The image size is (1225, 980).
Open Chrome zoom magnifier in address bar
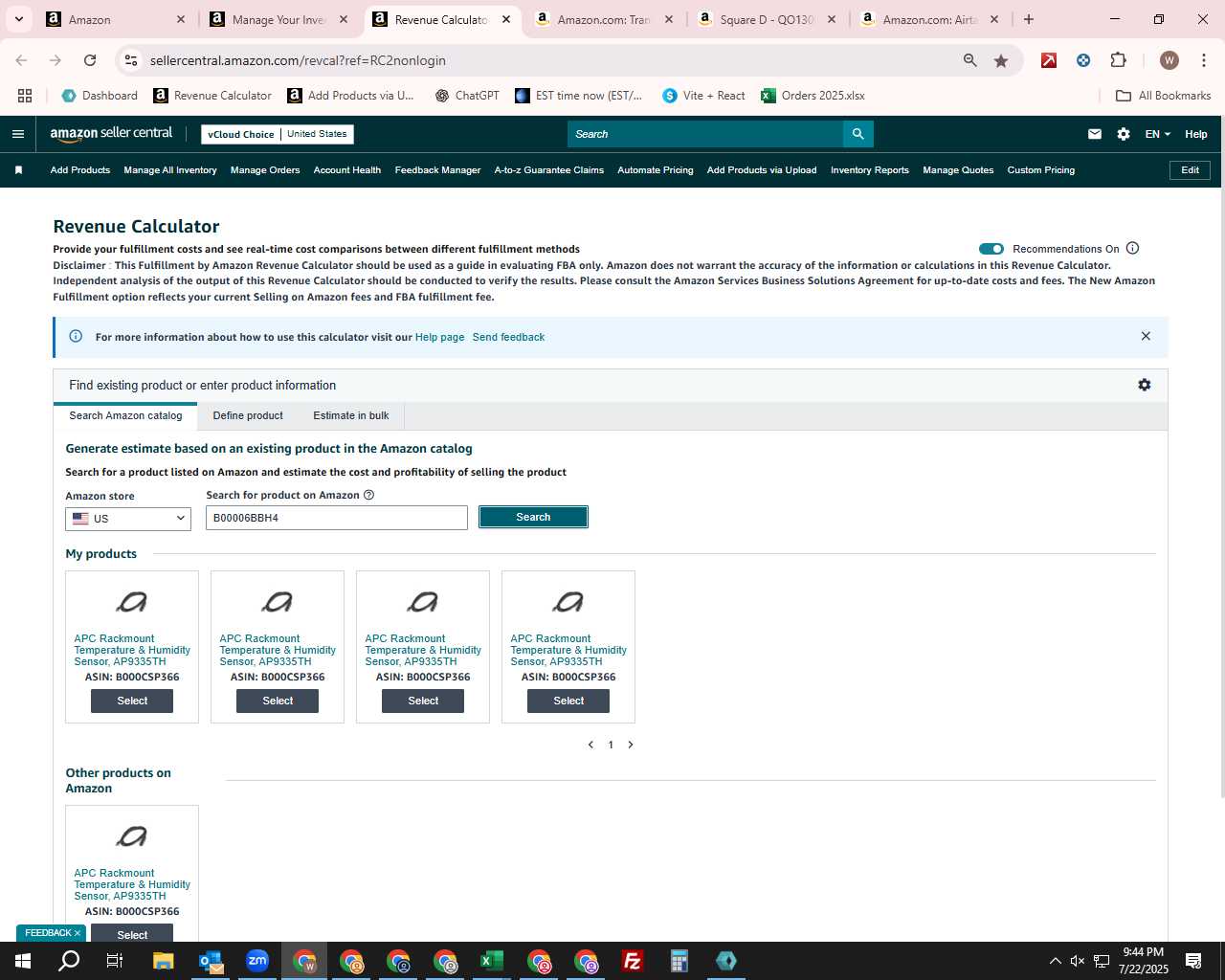970,60
